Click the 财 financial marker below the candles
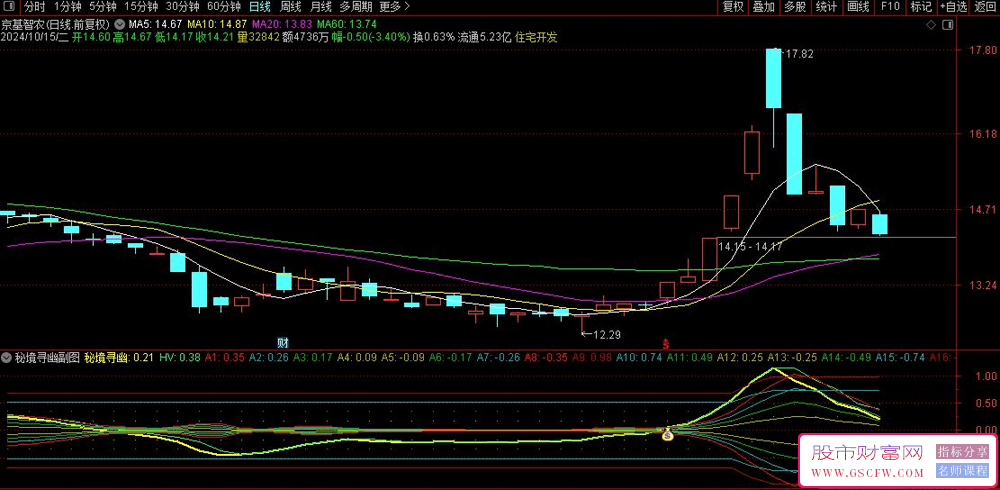 [x=283, y=341]
